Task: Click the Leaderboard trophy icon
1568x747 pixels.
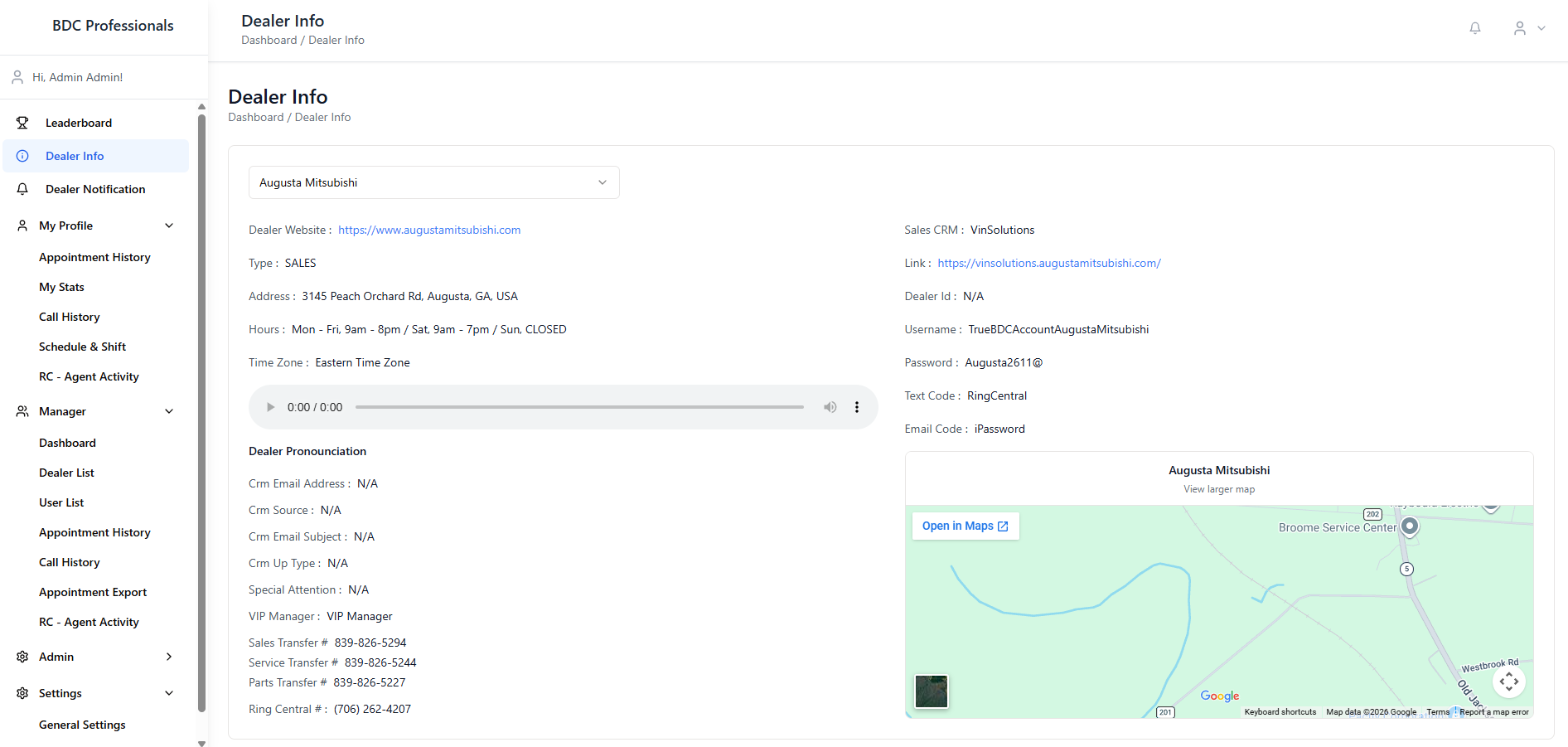Action: coord(22,123)
